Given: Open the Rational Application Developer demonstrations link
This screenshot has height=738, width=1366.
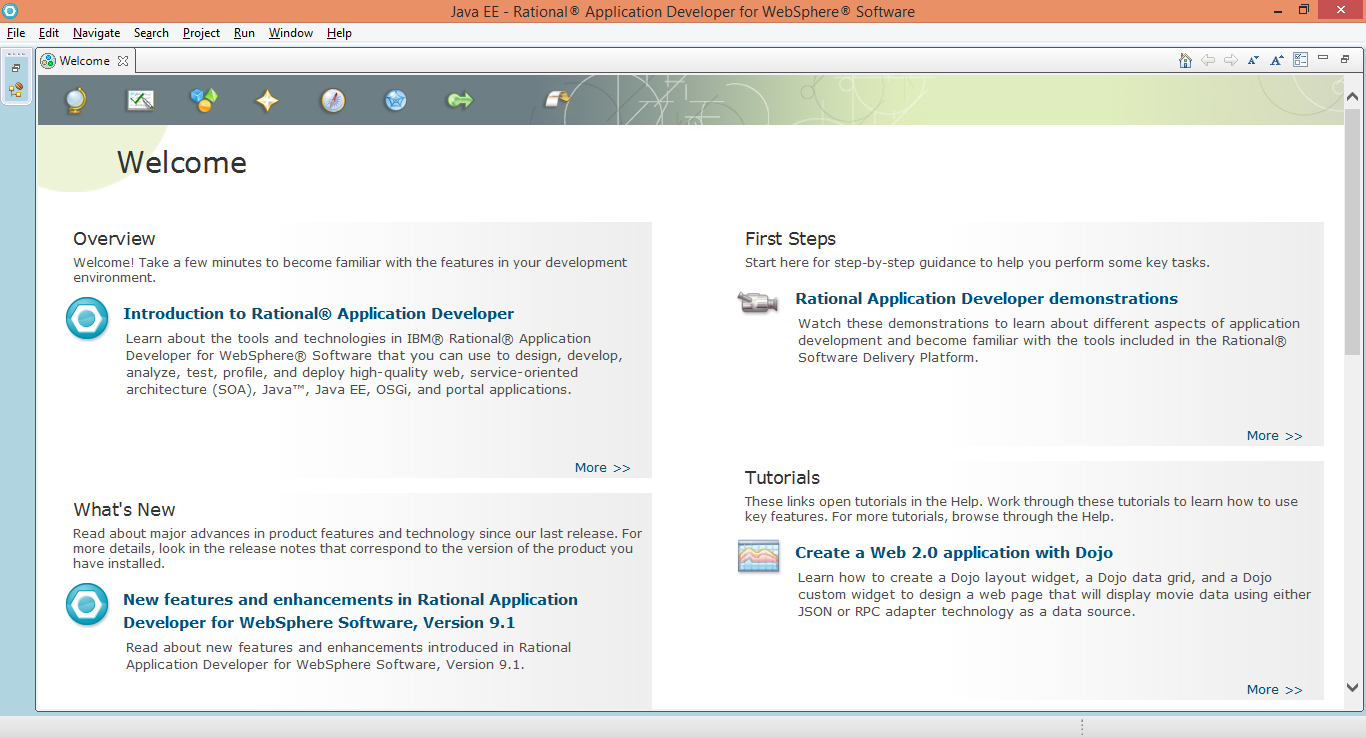Looking at the screenshot, I should (987, 299).
